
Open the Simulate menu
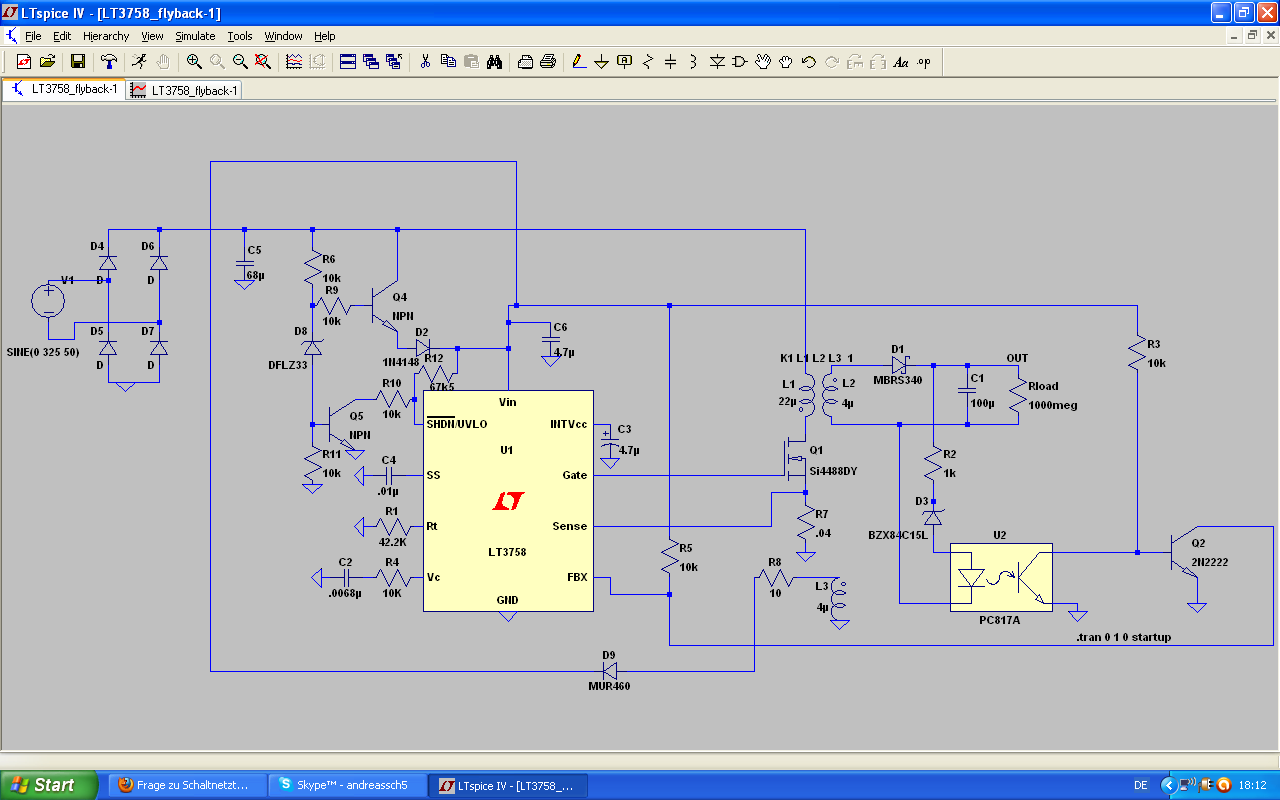(195, 36)
